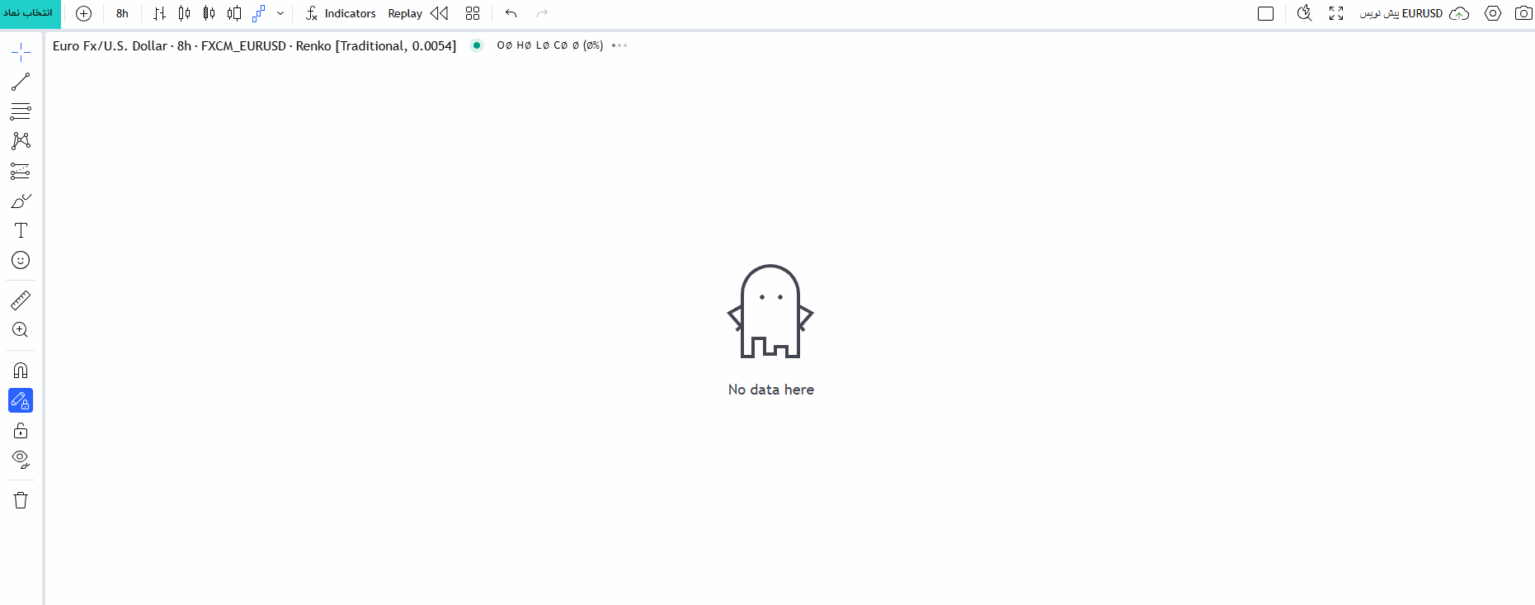Toggle stay in drawing mode
The height and width of the screenshot is (605, 1535).
[x=20, y=400]
